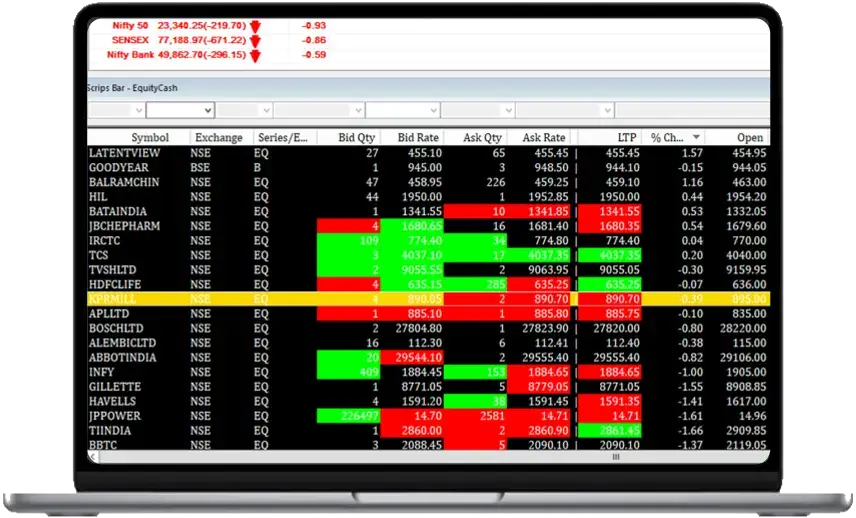856x518 pixels.
Task: Click the Nifty 50 percentage -0.93
Action: (314, 26)
